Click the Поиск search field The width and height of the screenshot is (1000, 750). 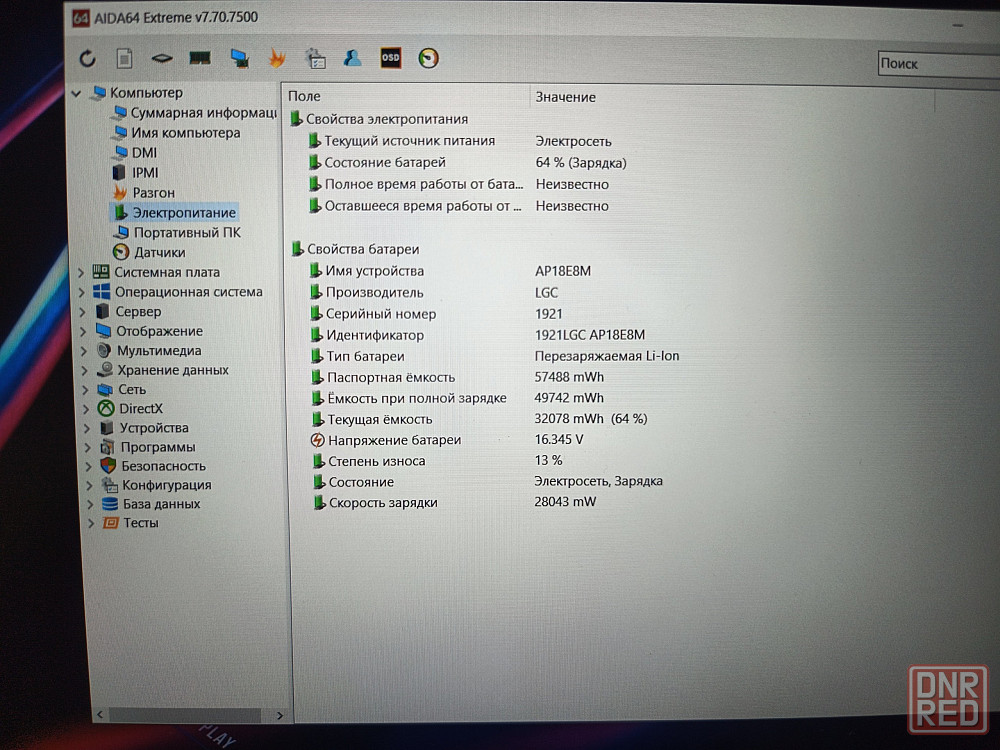(x=936, y=64)
